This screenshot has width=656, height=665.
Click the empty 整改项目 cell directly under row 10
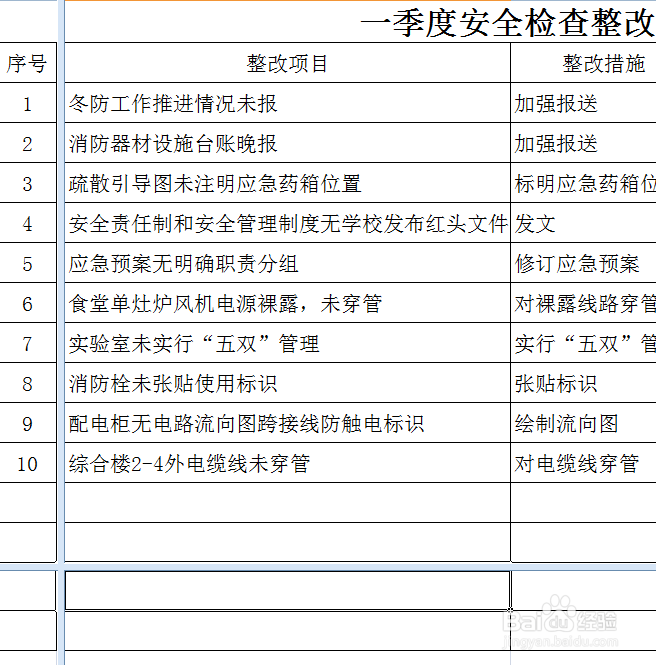pos(288,503)
